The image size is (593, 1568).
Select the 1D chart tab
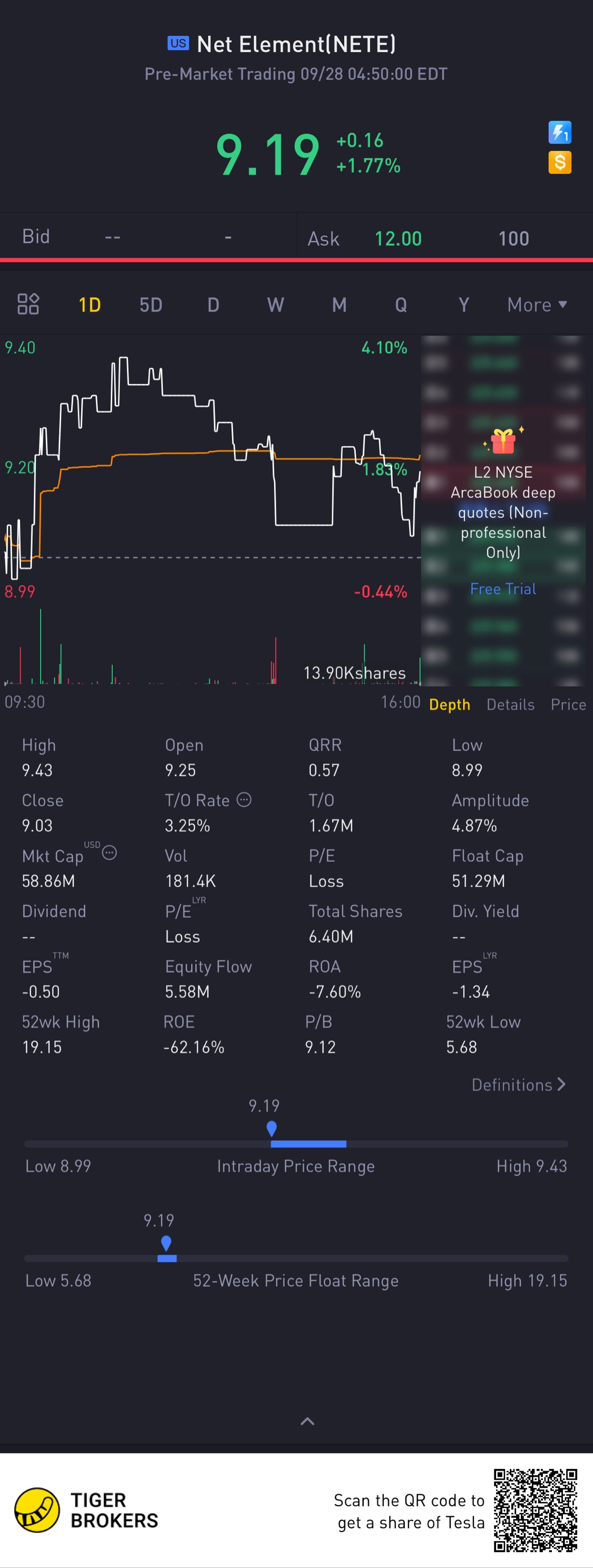[x=90, y=304]
